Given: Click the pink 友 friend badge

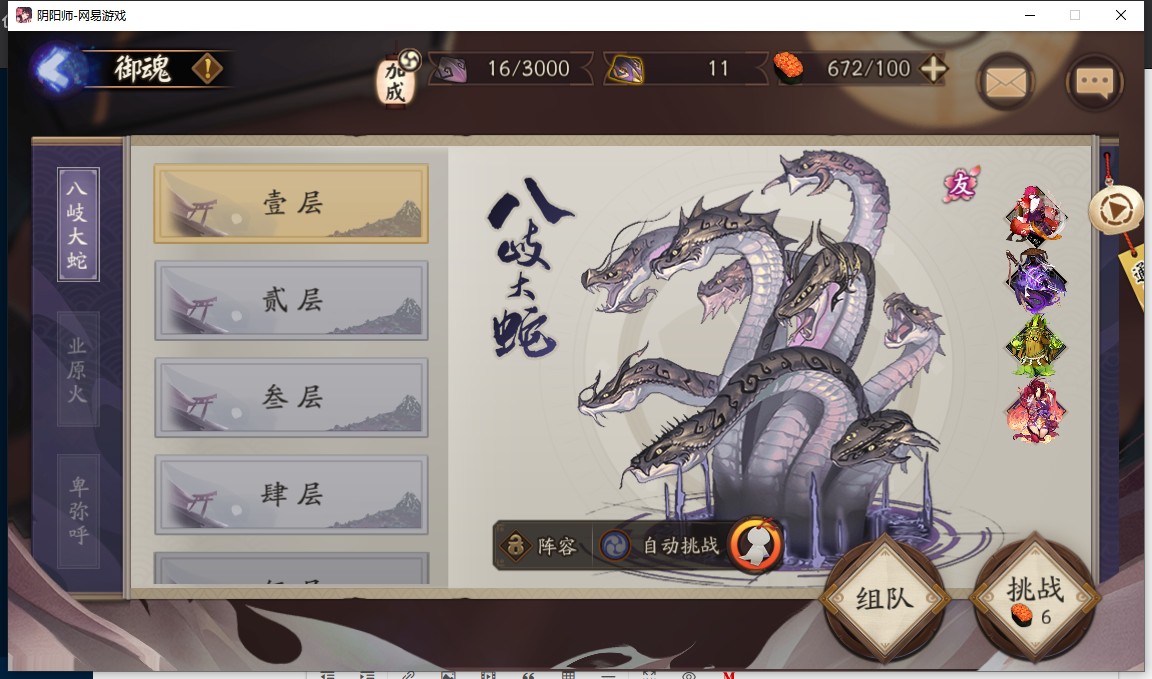Looking at the screenshot, I should point(961,184).
